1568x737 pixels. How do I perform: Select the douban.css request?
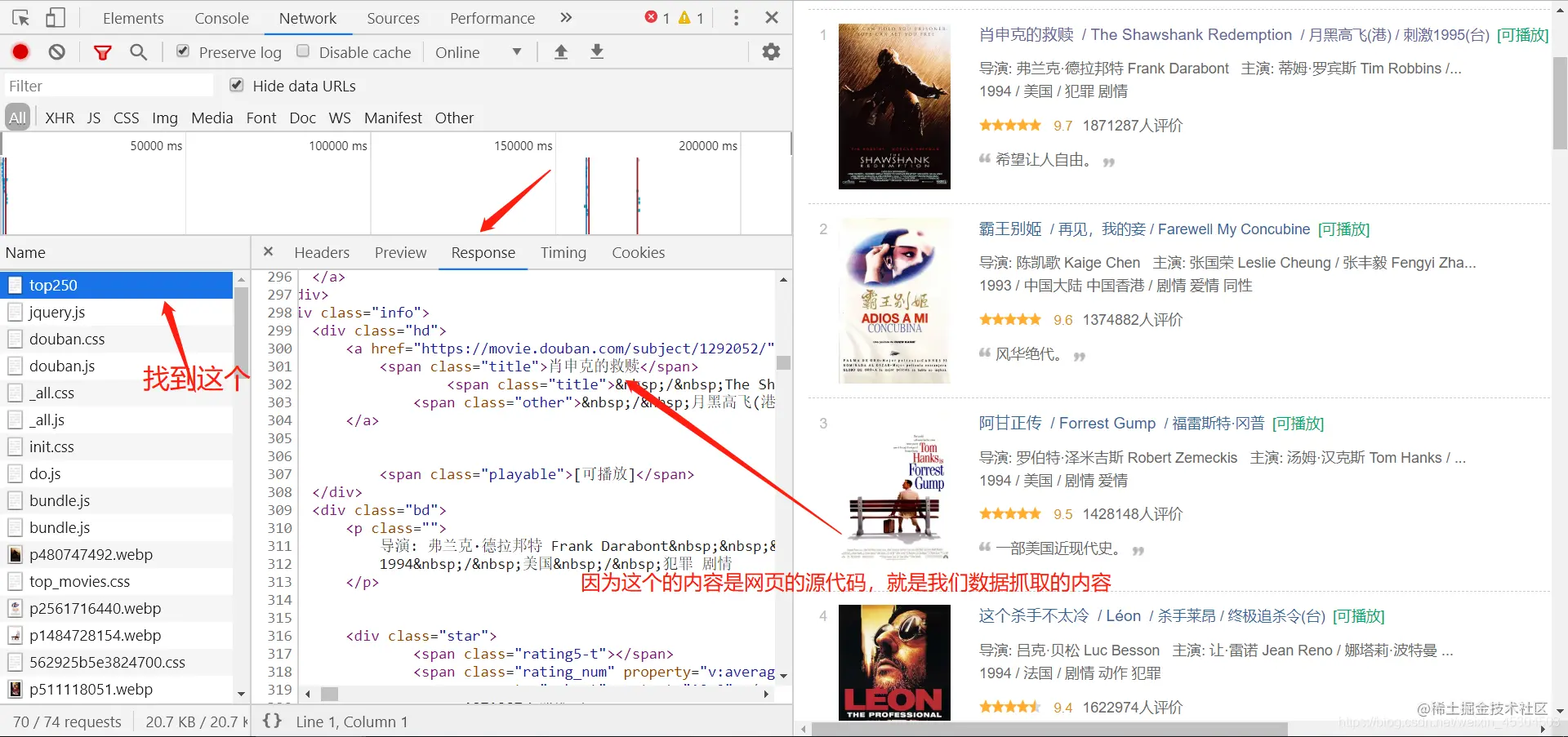[x=117, y=339]
